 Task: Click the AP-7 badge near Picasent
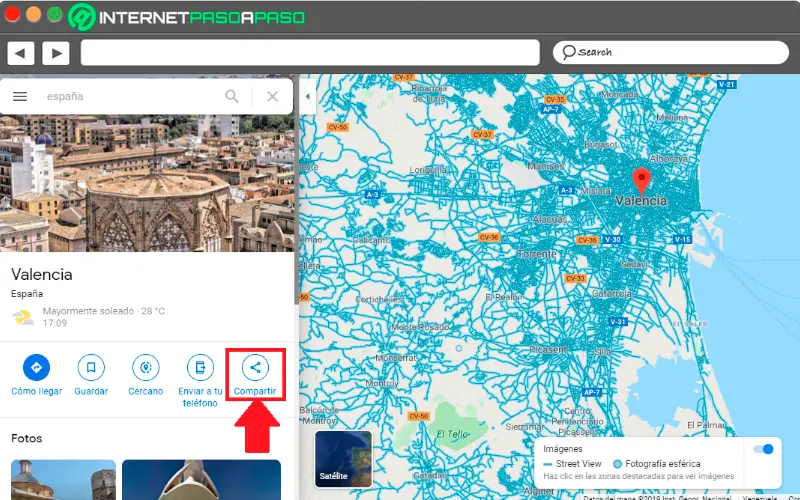click(592, 392)
